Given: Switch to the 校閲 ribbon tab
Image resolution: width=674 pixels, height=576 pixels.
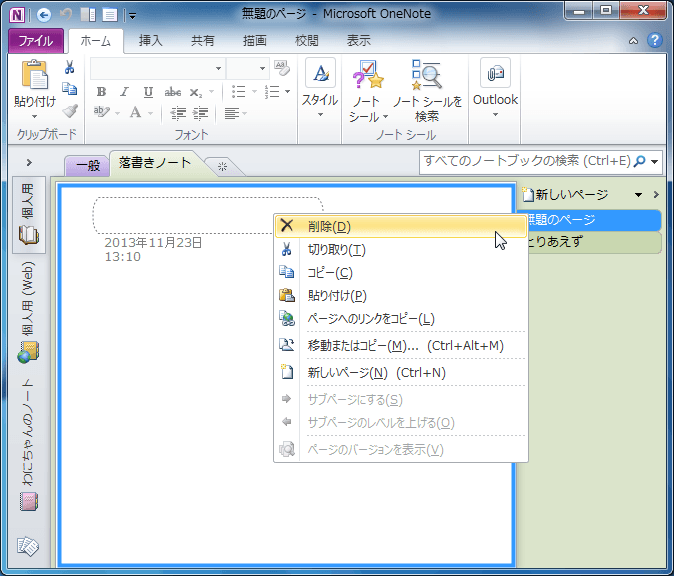Looking at the screenshot, I should [x=306, y=41].
